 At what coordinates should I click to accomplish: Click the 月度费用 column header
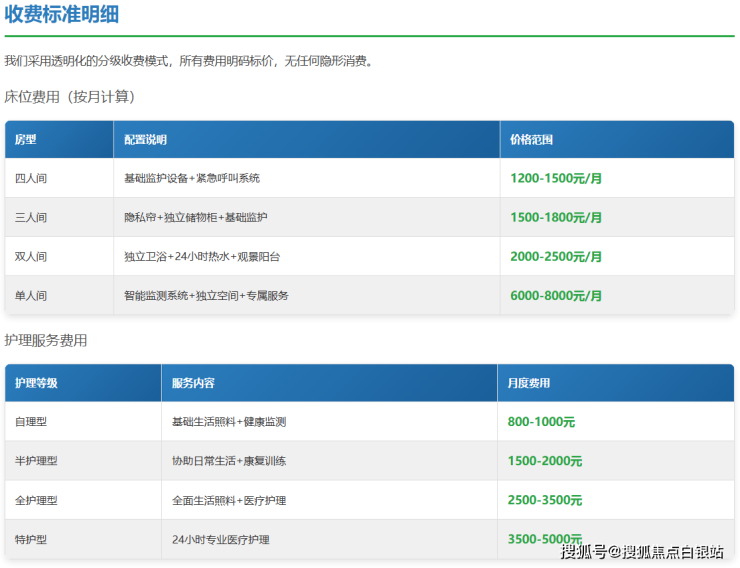coord(529,383)
